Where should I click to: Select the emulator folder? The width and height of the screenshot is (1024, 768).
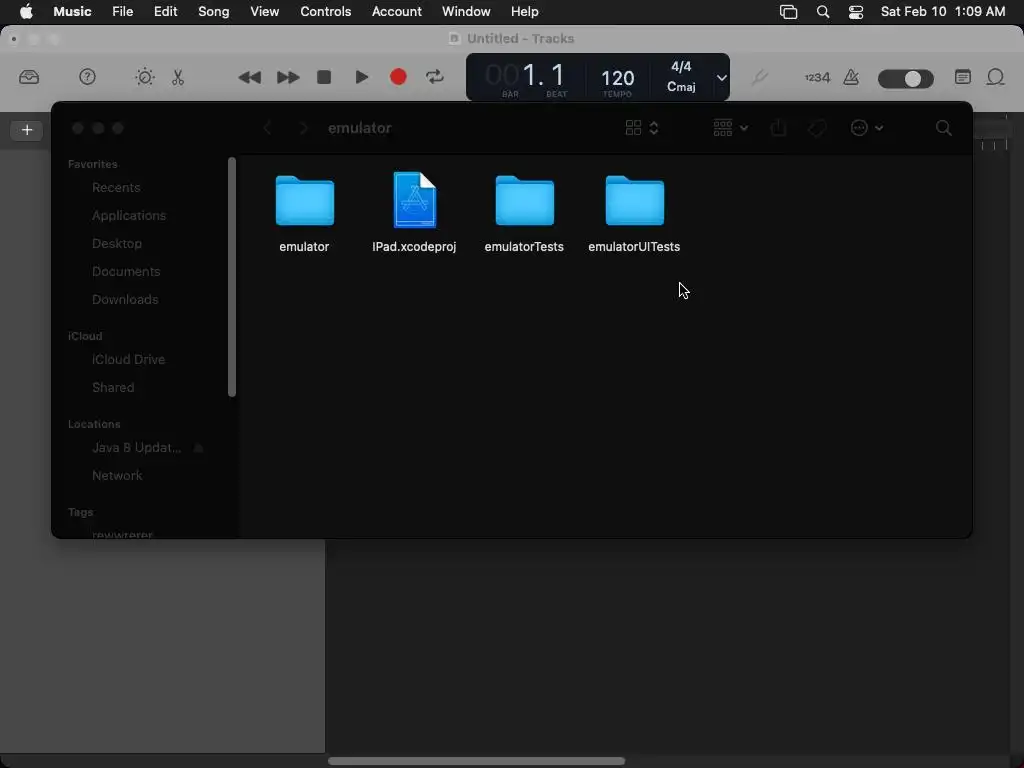click(304, 214)
